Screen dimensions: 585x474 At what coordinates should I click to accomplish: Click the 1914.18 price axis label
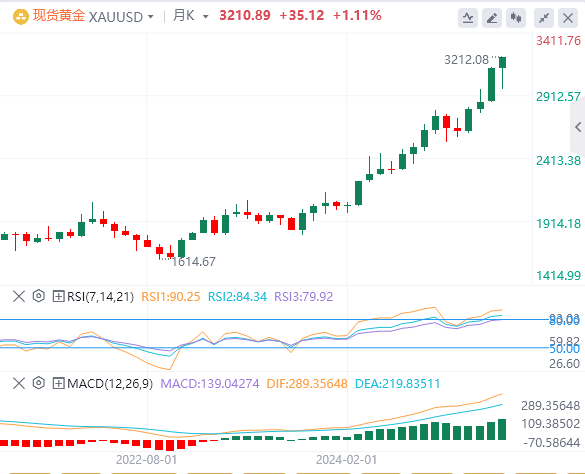click(559, 224)
